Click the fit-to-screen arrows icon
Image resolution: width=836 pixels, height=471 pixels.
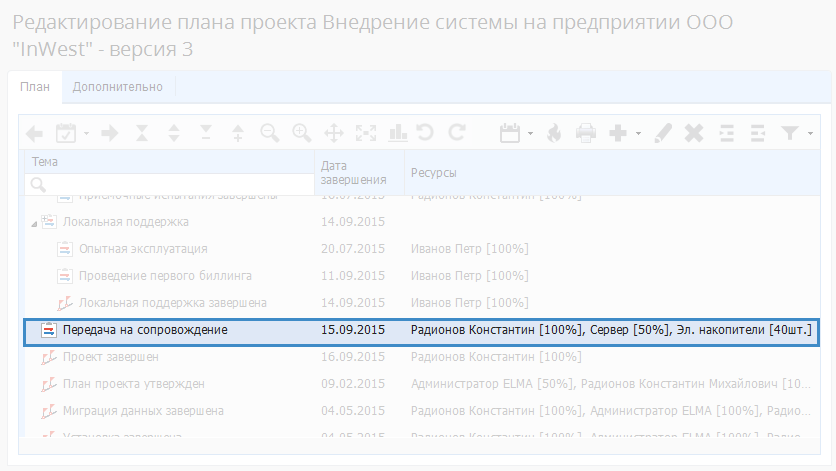point(365,132)
